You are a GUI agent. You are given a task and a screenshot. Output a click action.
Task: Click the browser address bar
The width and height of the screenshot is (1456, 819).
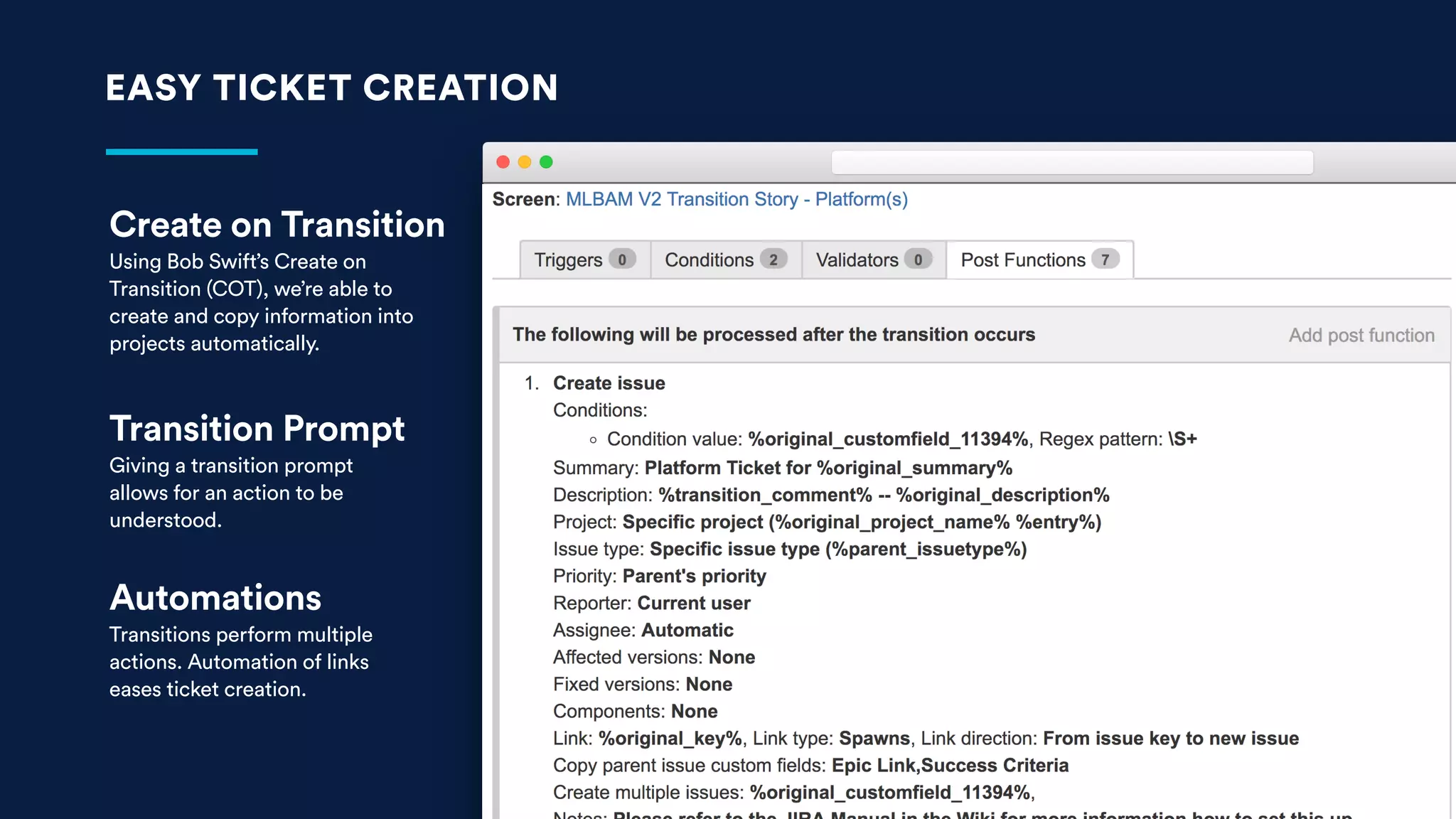tap(1072, 162)
